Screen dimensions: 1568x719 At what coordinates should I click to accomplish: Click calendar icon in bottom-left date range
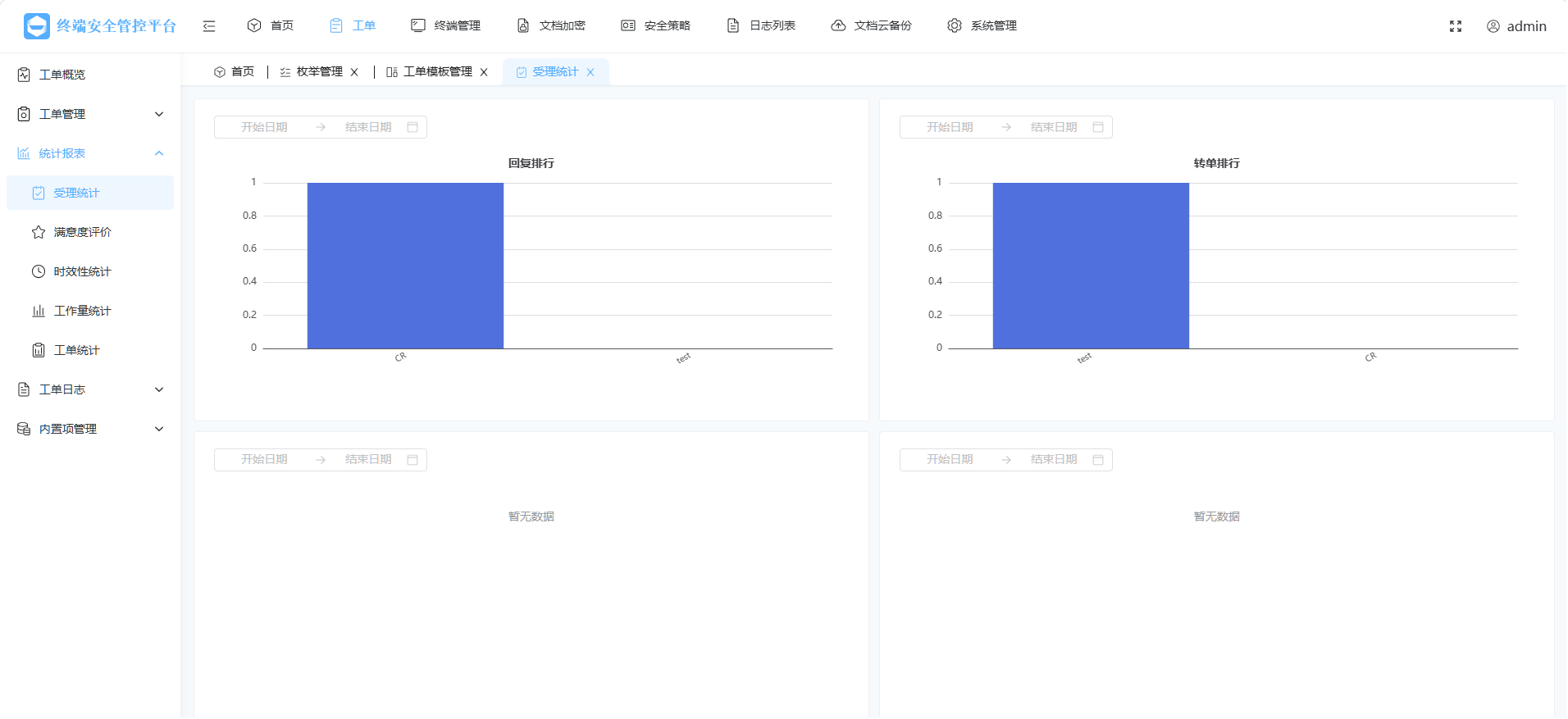click(413, 460)
